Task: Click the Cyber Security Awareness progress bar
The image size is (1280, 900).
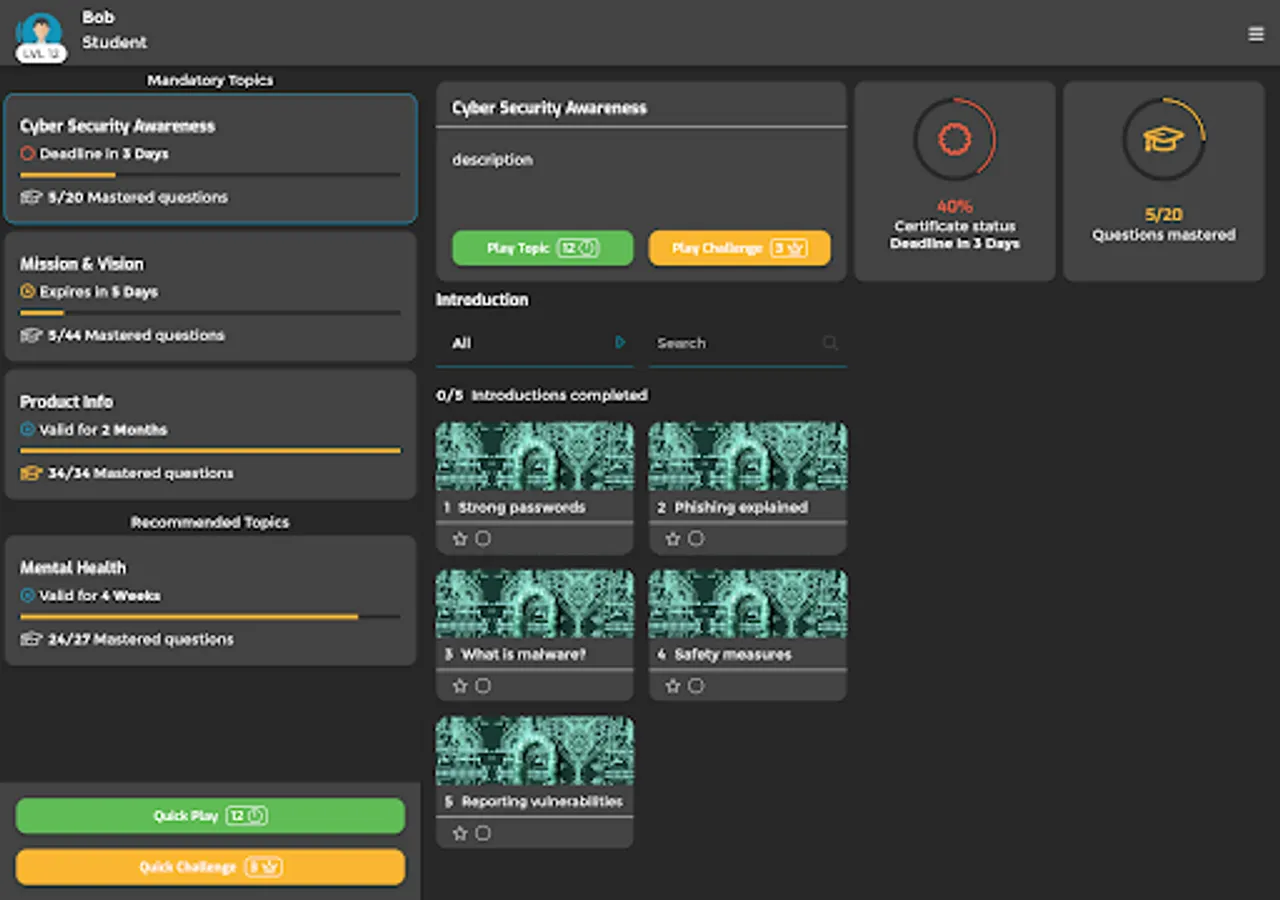Action: pos(210,176)
